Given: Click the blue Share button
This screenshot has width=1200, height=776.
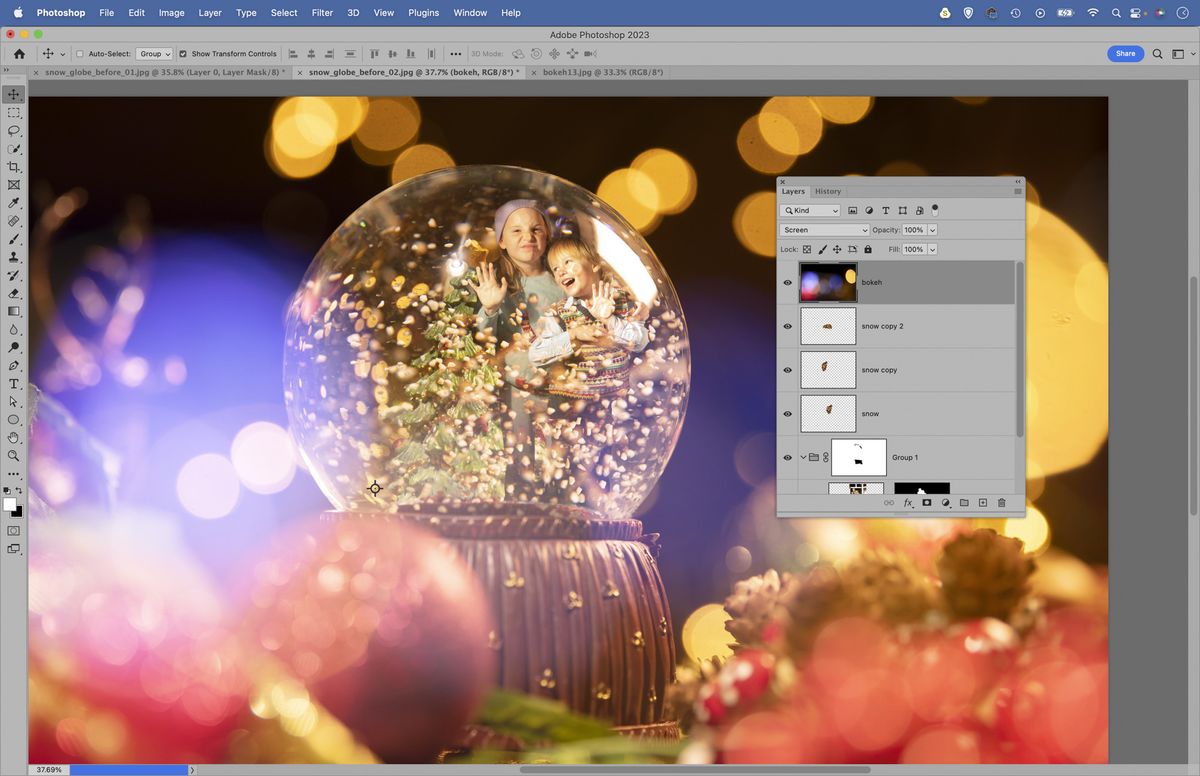Looking at the screenshot, I should click(1125, 53).
